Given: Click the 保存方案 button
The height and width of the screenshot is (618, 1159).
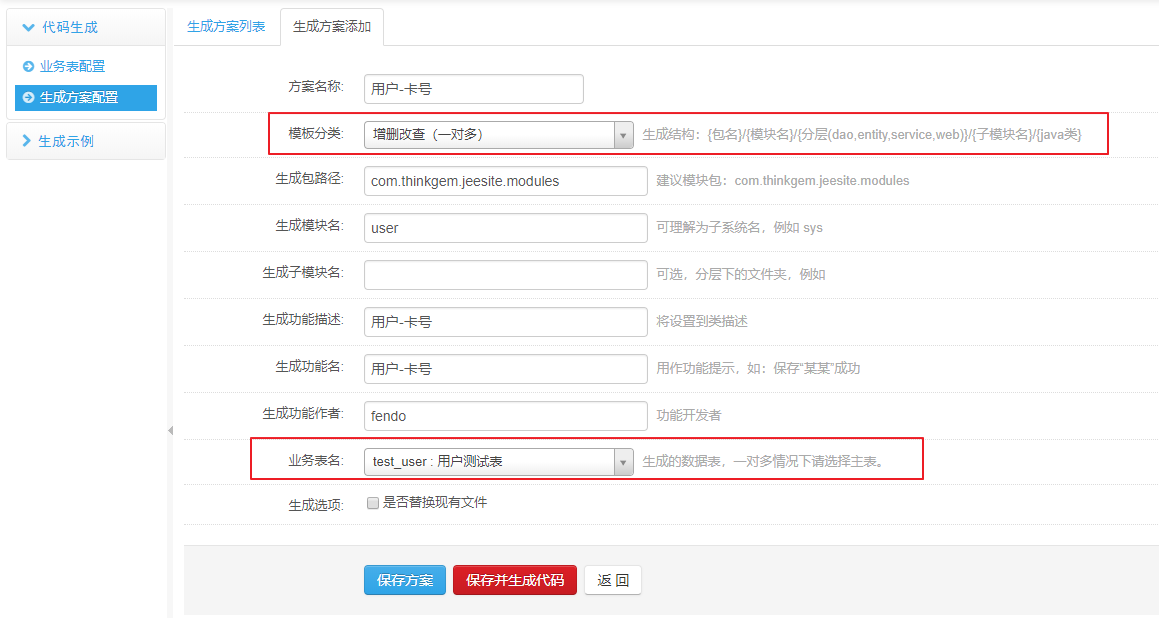Looking at the screenshot, I should pos(405,580).
